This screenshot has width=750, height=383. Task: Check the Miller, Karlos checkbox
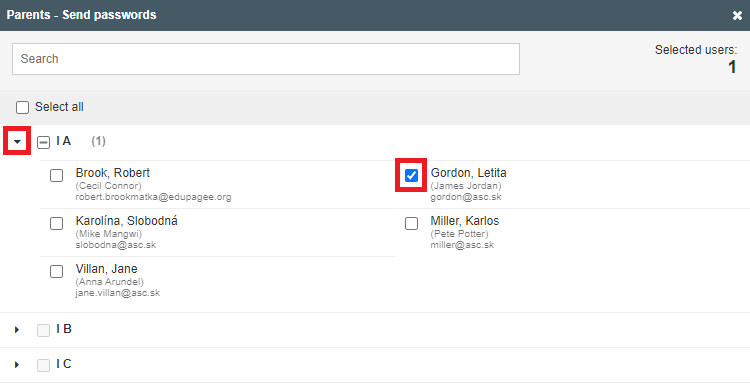click(411, 223)
